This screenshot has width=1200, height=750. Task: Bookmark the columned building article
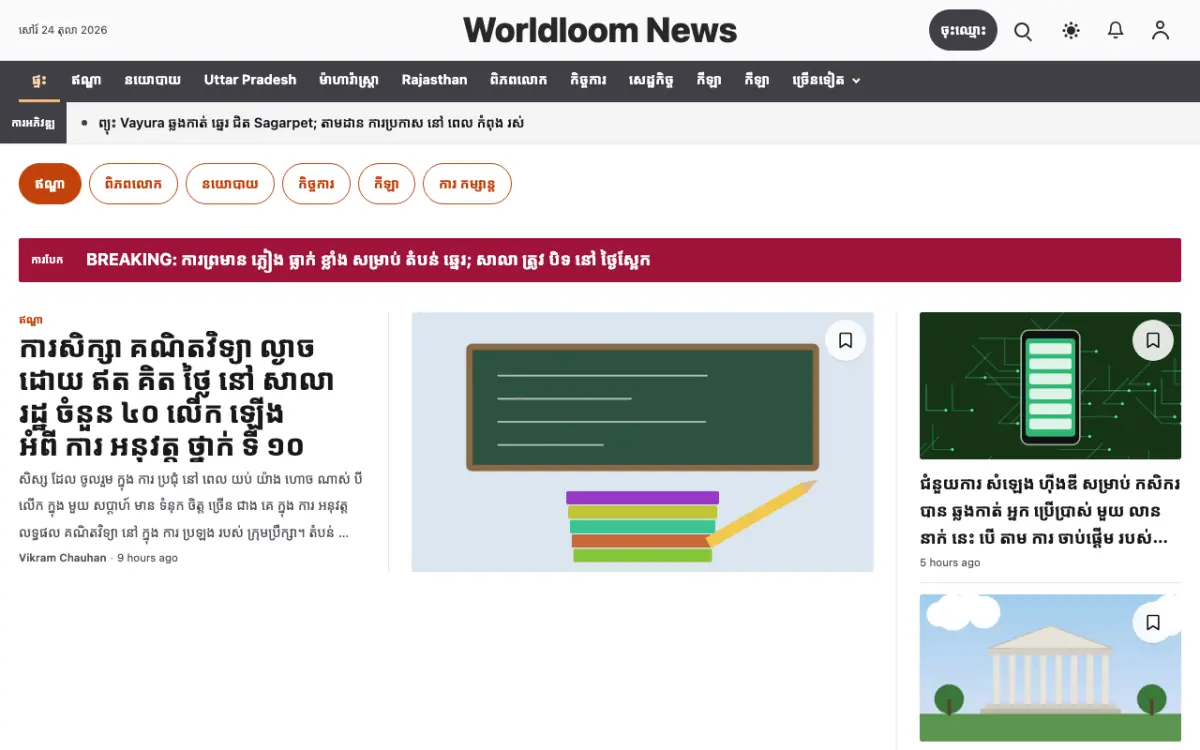(x=1153, y=623)
